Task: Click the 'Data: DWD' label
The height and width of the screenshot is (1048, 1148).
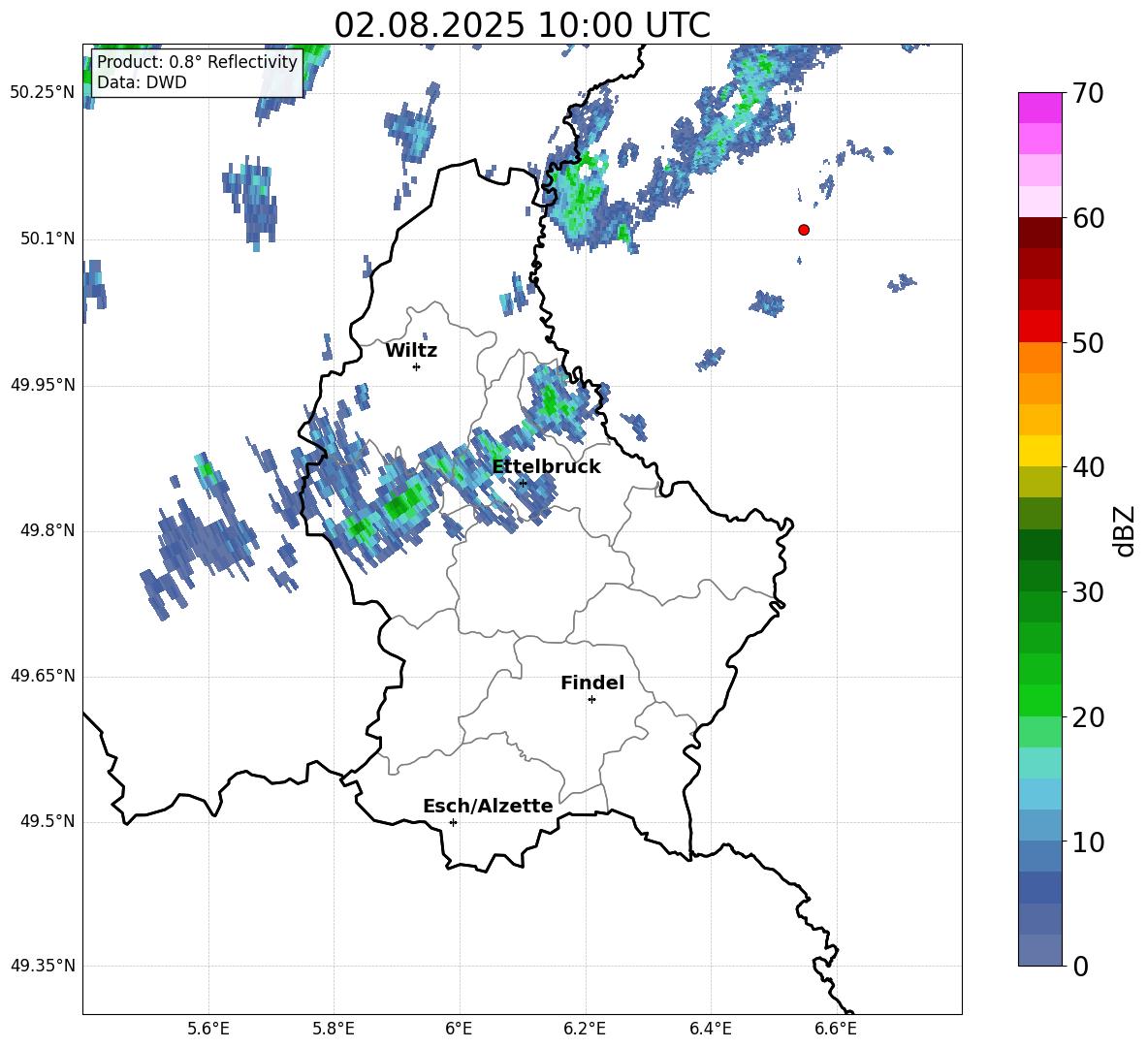Action: (142, 82)
